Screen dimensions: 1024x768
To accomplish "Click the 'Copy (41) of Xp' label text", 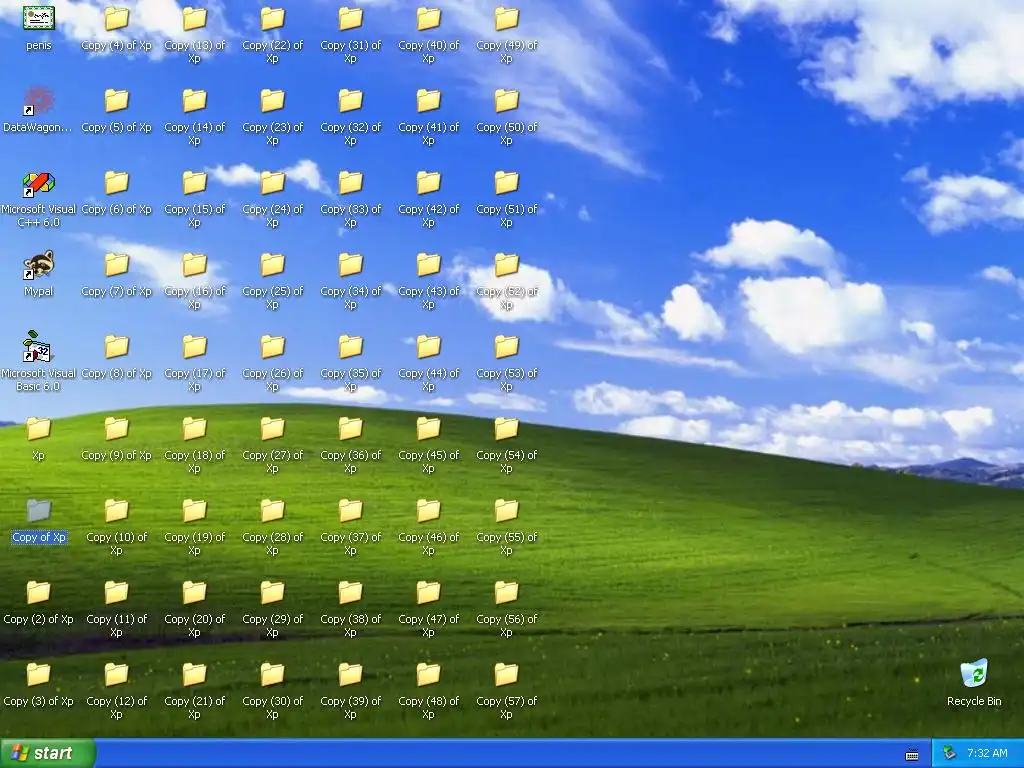I will (428, 134).
